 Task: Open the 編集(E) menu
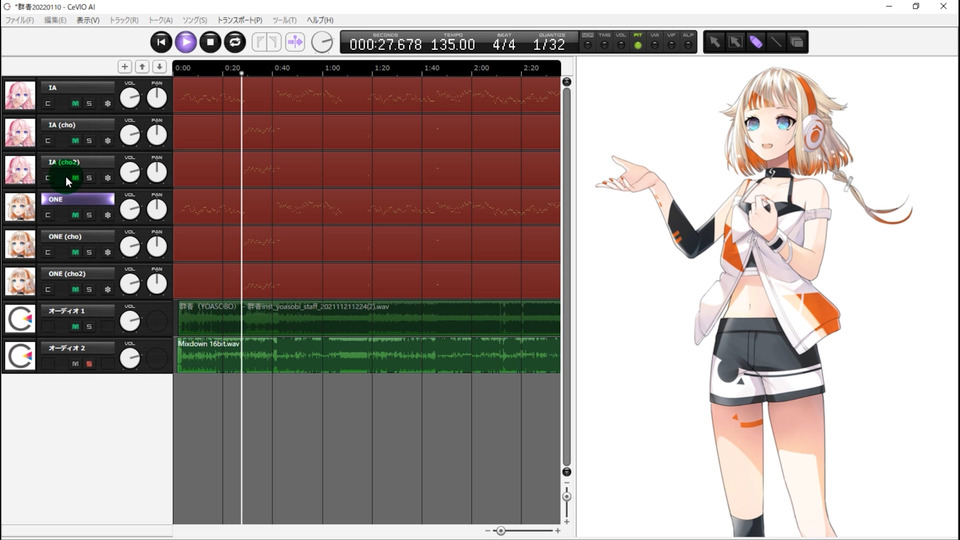tap(55, 20)
